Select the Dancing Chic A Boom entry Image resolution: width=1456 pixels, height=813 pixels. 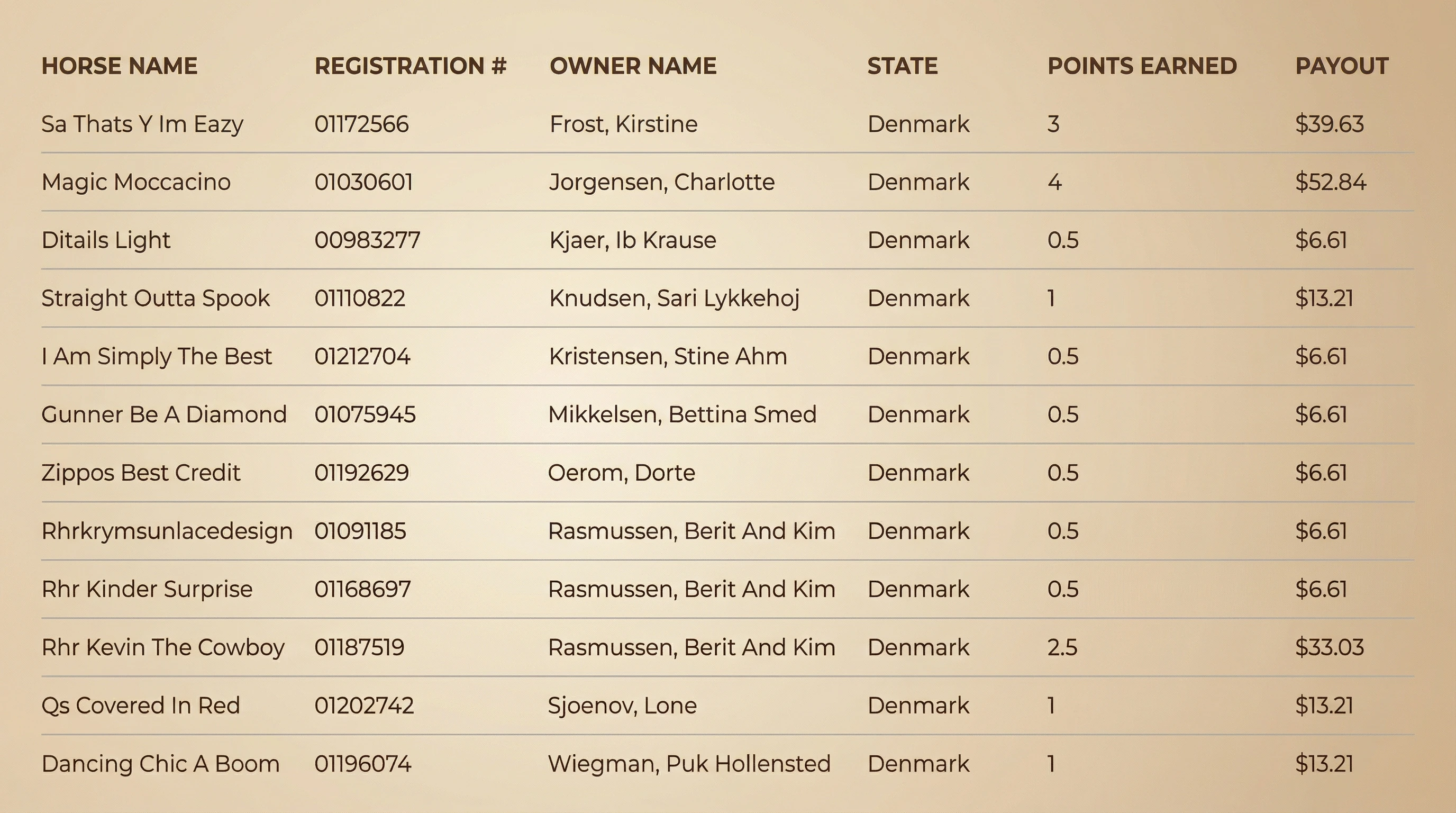tap(160, 764)
